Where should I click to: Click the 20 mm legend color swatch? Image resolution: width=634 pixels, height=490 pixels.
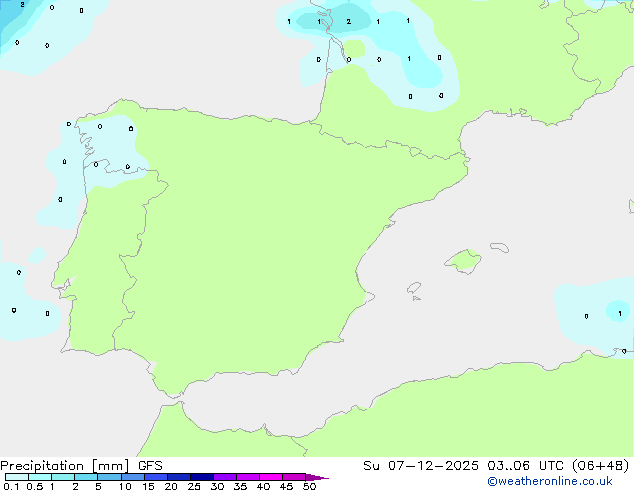coord(178,477)
